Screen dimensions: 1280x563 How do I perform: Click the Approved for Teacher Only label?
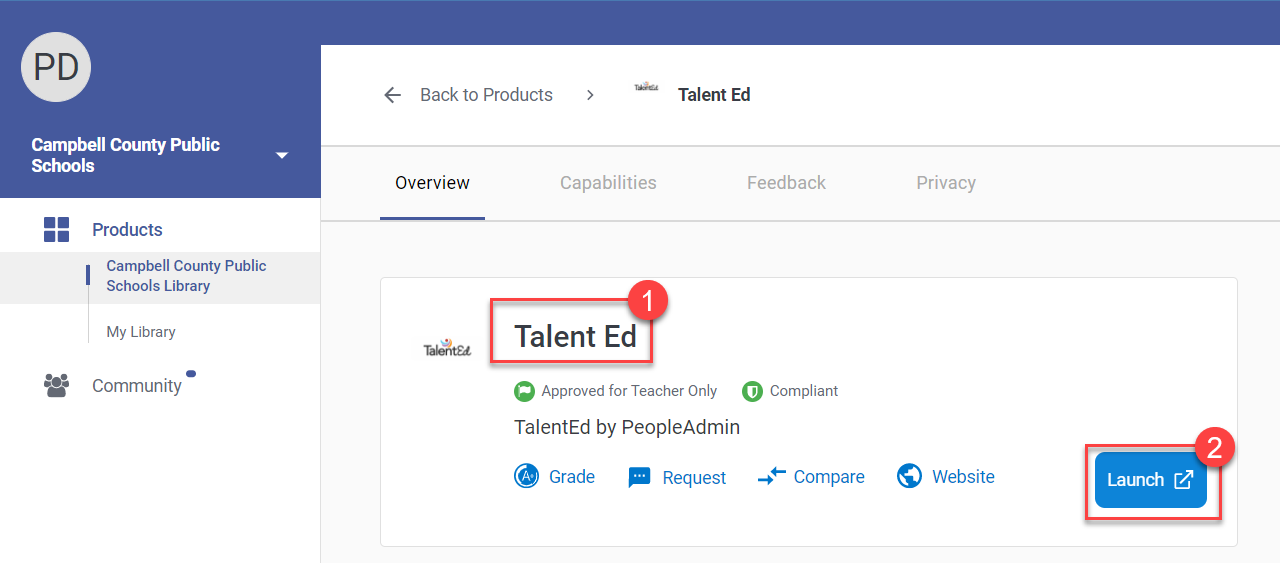pos(629,391)
